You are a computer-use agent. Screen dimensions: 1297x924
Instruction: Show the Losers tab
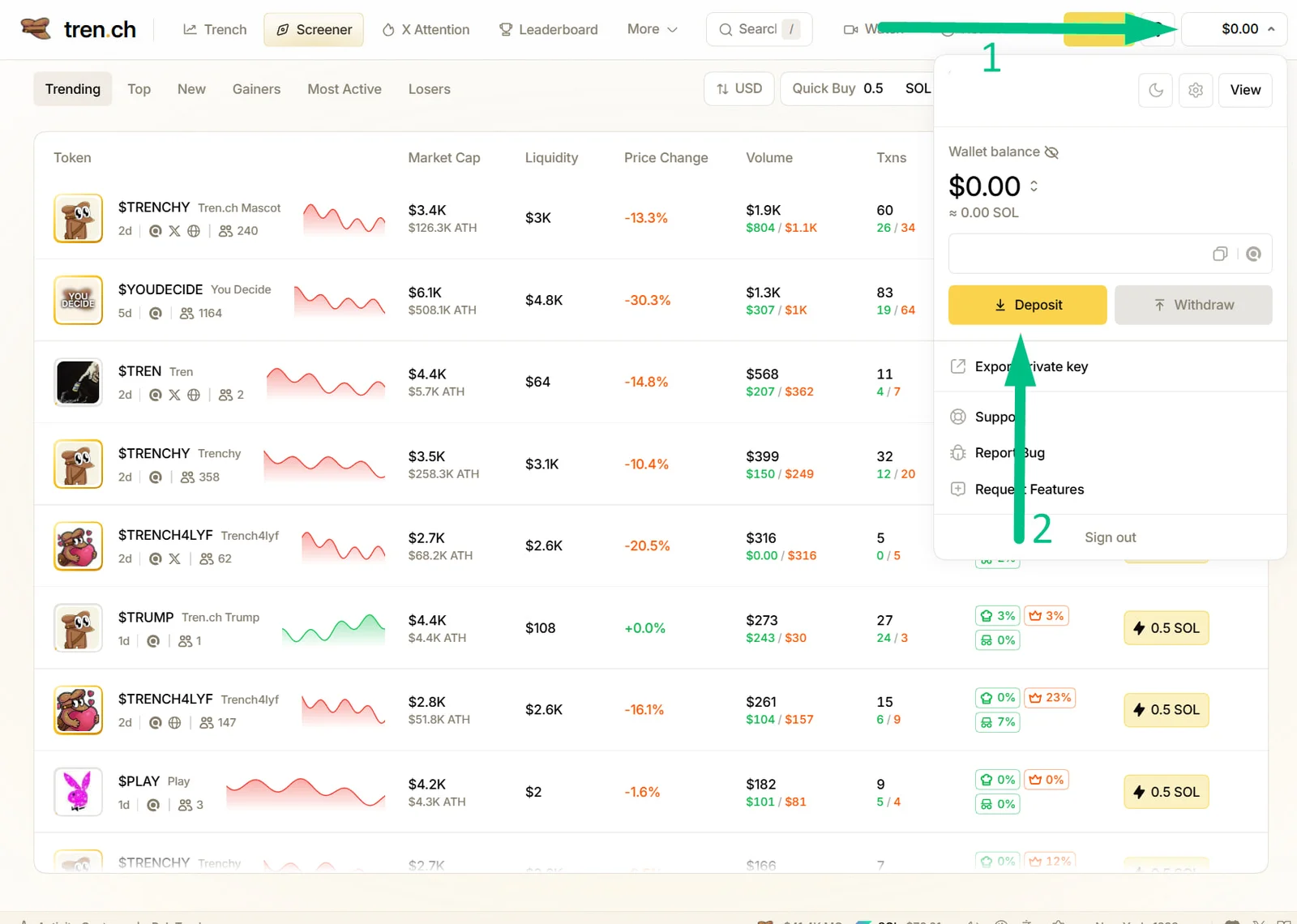click(x=429, y=89)
